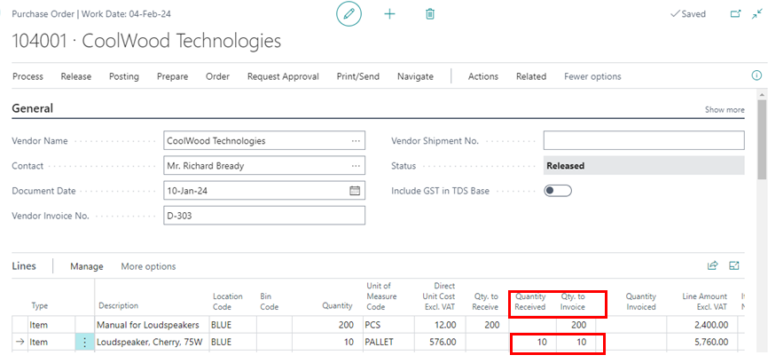
Task: Open the Loudspeaker row options menu
Action: pyautogui.click(x=85, y=342)
